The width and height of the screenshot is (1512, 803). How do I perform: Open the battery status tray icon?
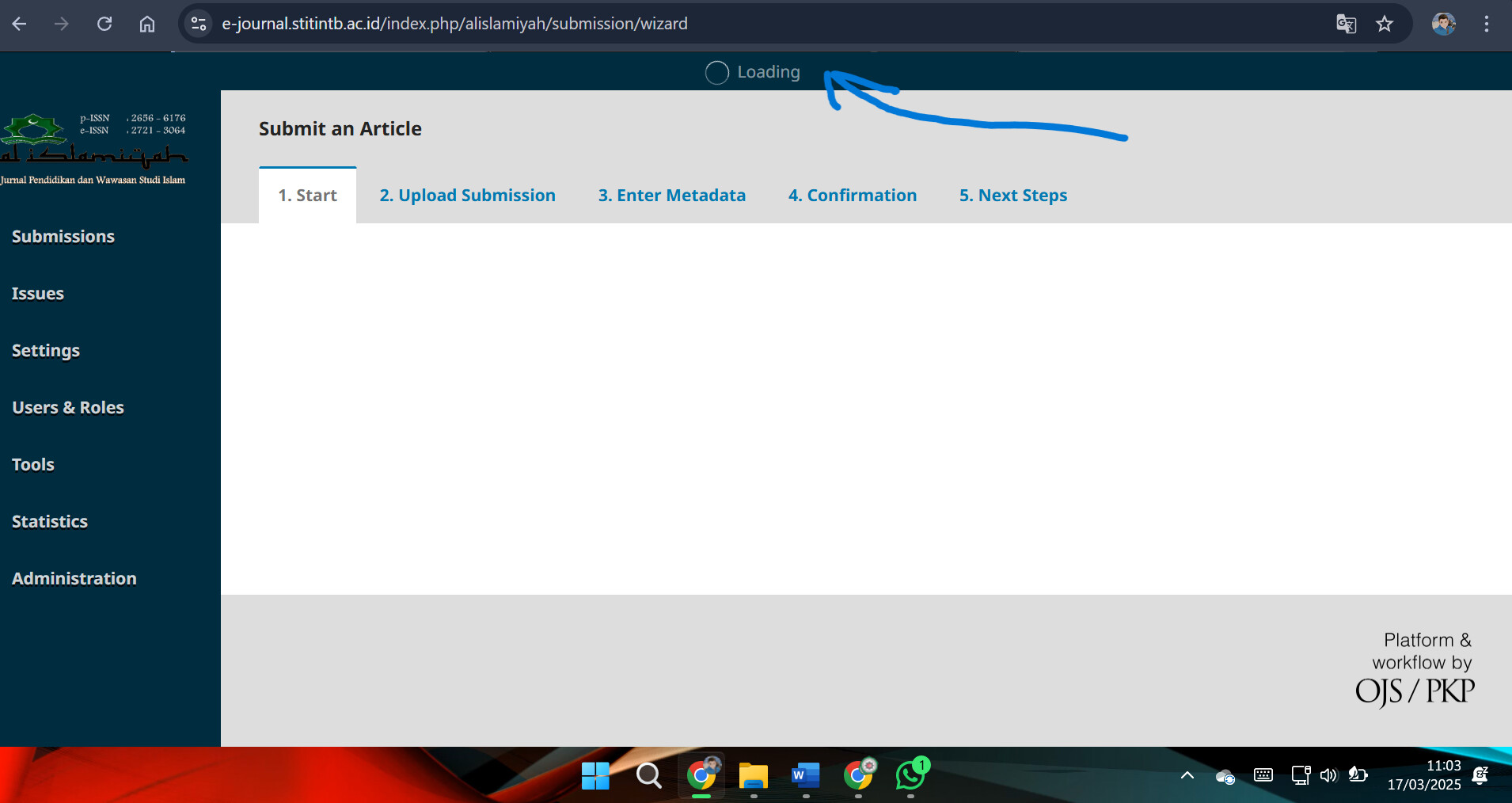(1358, 774)
